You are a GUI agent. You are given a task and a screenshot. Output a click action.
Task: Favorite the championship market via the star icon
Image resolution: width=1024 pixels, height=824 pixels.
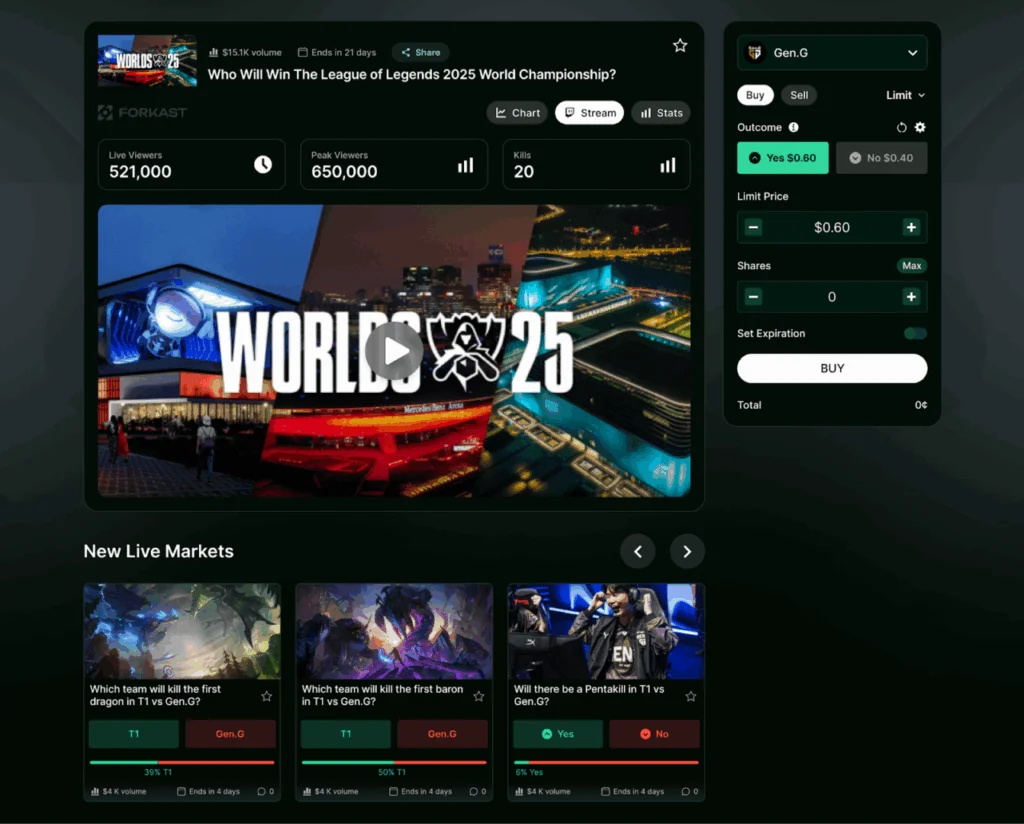pos(680,45)
